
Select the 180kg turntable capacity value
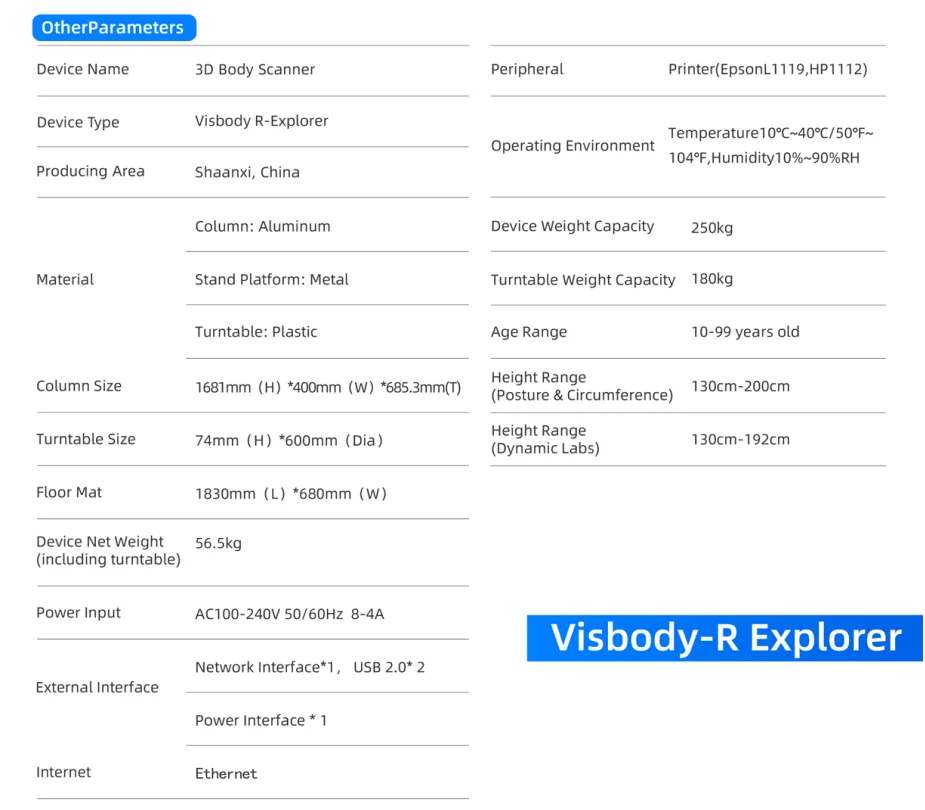tap(712, 279)
